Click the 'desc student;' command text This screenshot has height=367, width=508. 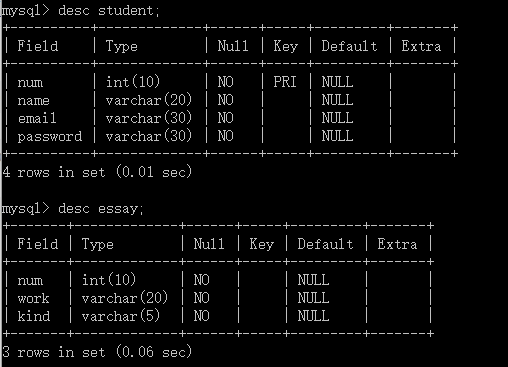coord(109,11)
